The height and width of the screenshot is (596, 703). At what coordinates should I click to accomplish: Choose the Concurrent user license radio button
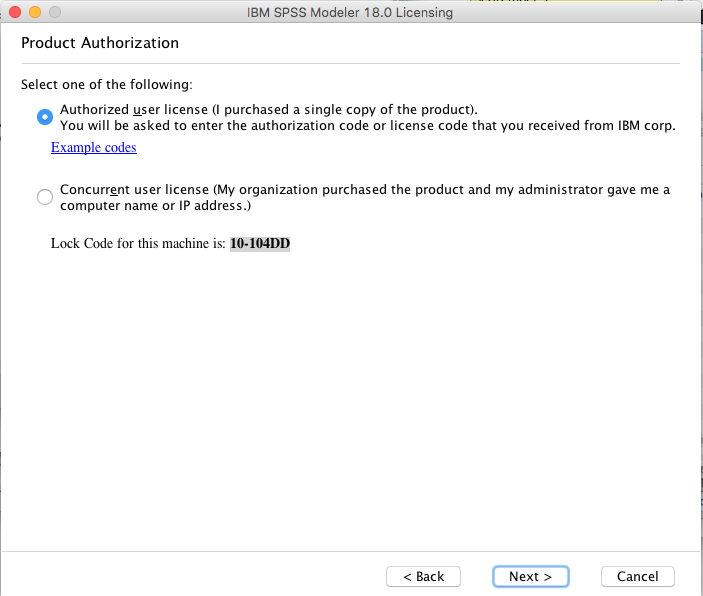click(x=44, y=197)
